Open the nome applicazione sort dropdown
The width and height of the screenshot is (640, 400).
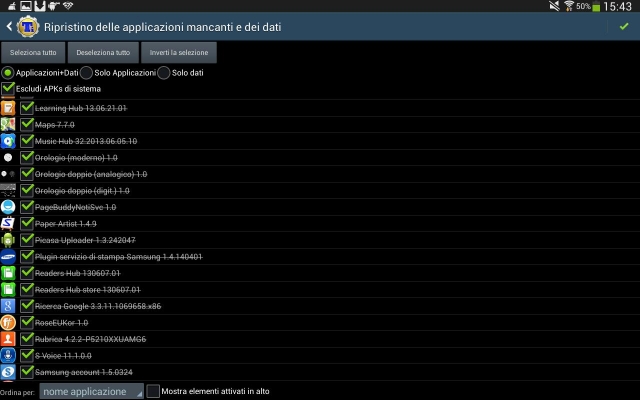click(91, 391)
